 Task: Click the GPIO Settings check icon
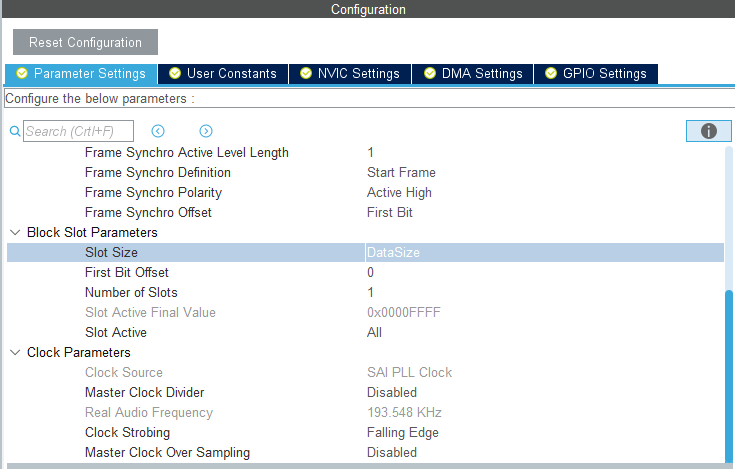(x=550, y=73)
